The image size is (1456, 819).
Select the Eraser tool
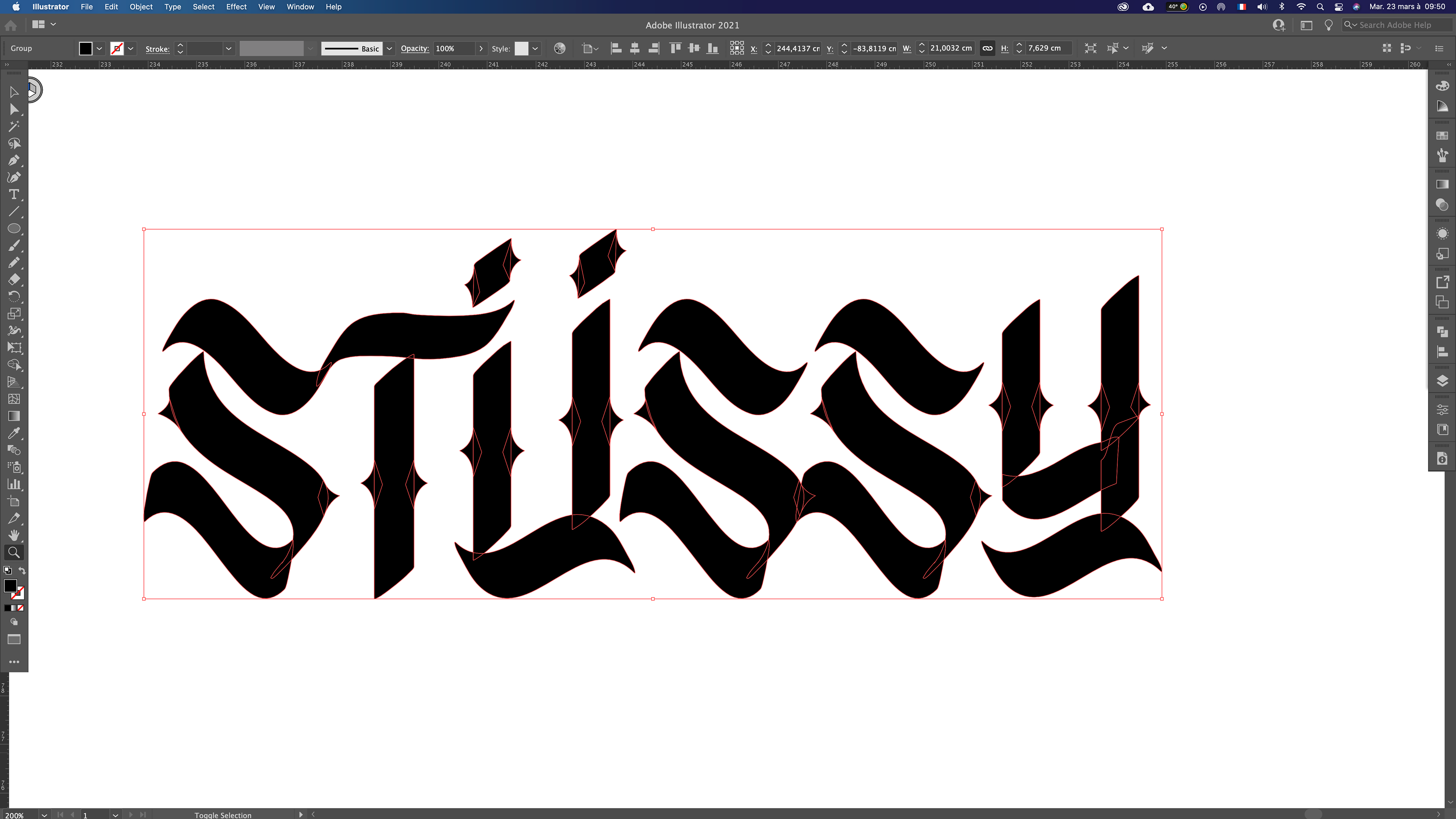(x=14, y=279)
